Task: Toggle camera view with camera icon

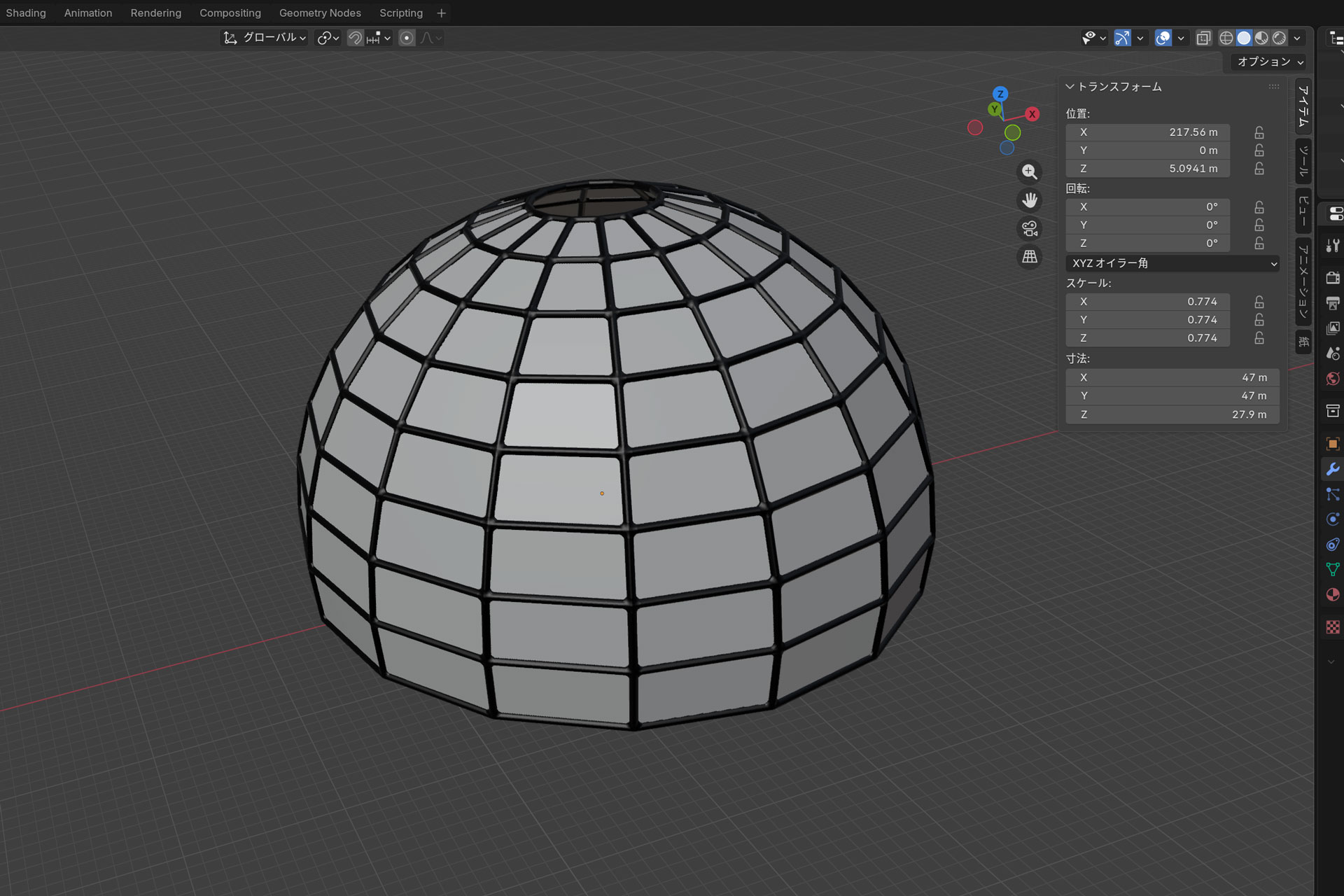Action: point(1029,229)
